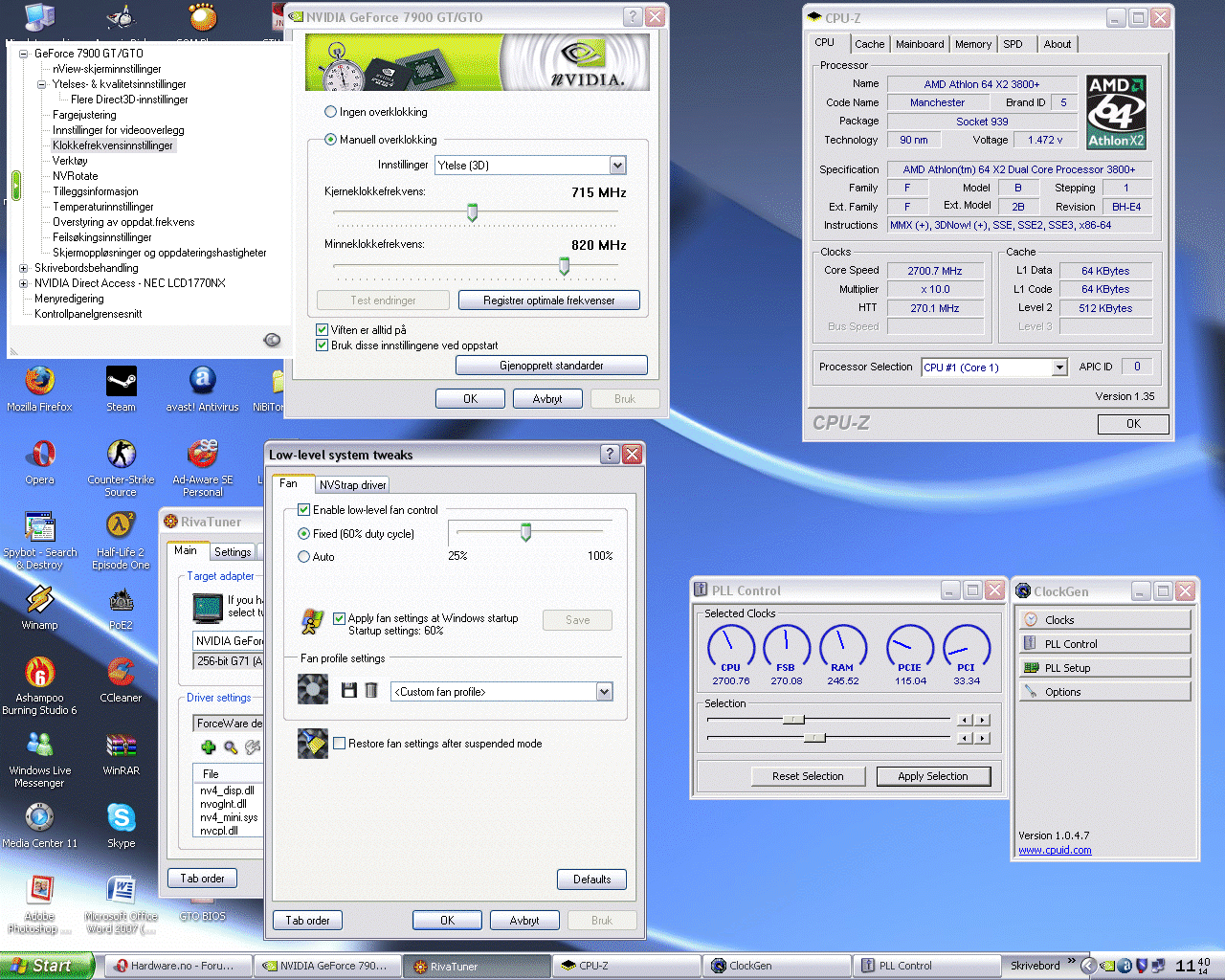
Task: Click Registrer optimale frekvenser button
Action: click(548, 301)
